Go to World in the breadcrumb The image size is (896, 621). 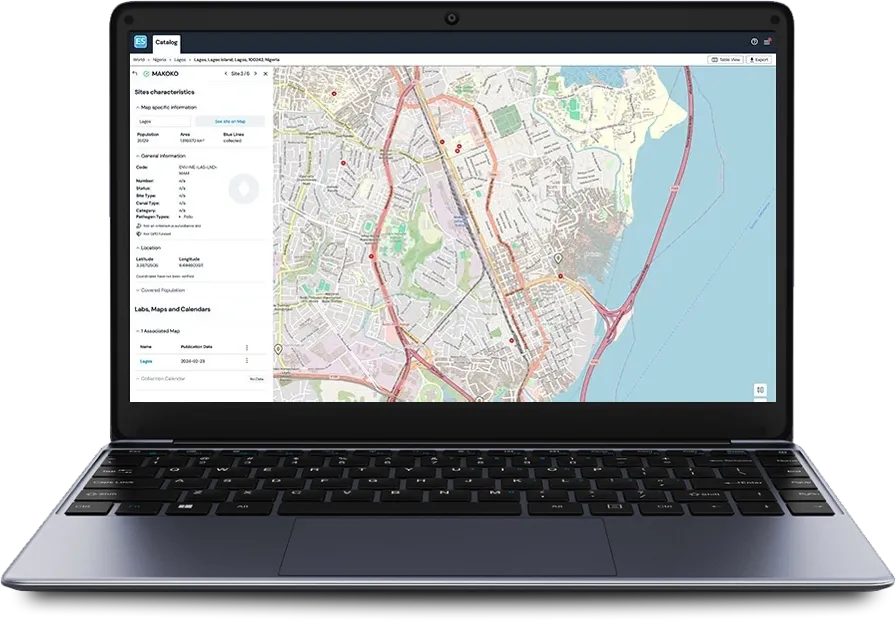139,59
